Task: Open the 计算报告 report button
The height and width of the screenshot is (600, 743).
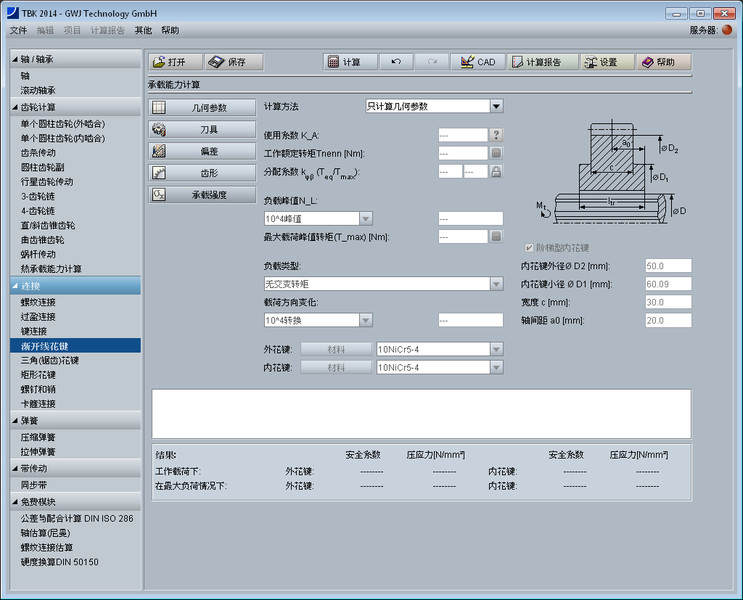Action: [x=541, y=62]
